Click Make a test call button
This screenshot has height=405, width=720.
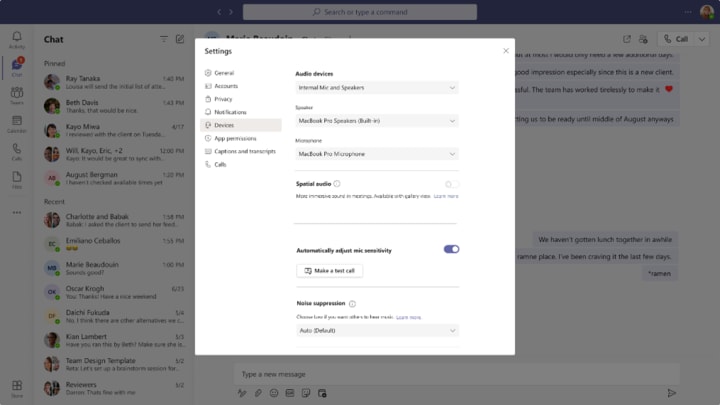(330, 271)
